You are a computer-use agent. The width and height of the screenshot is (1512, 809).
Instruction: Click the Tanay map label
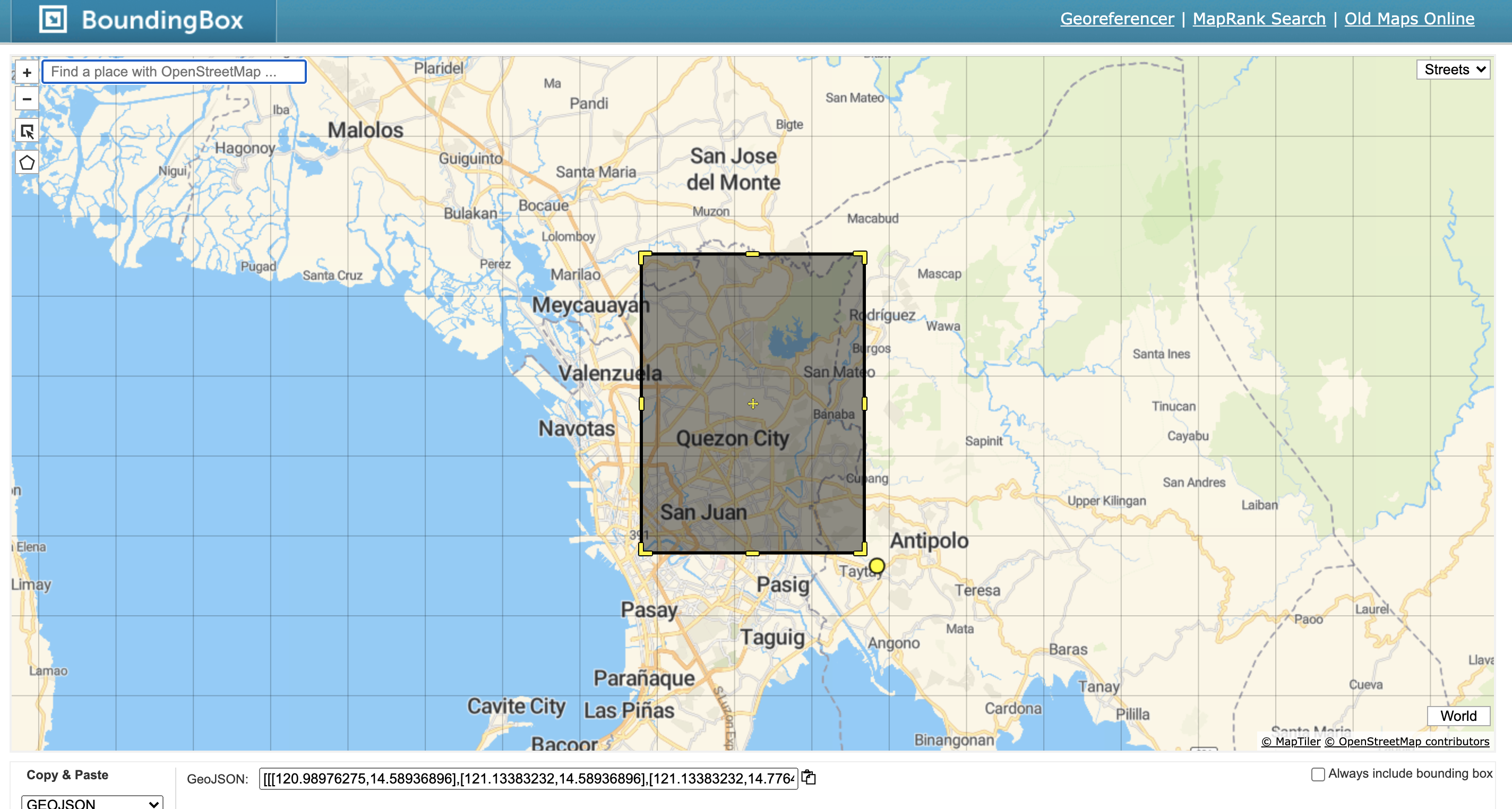(1099, 686)
